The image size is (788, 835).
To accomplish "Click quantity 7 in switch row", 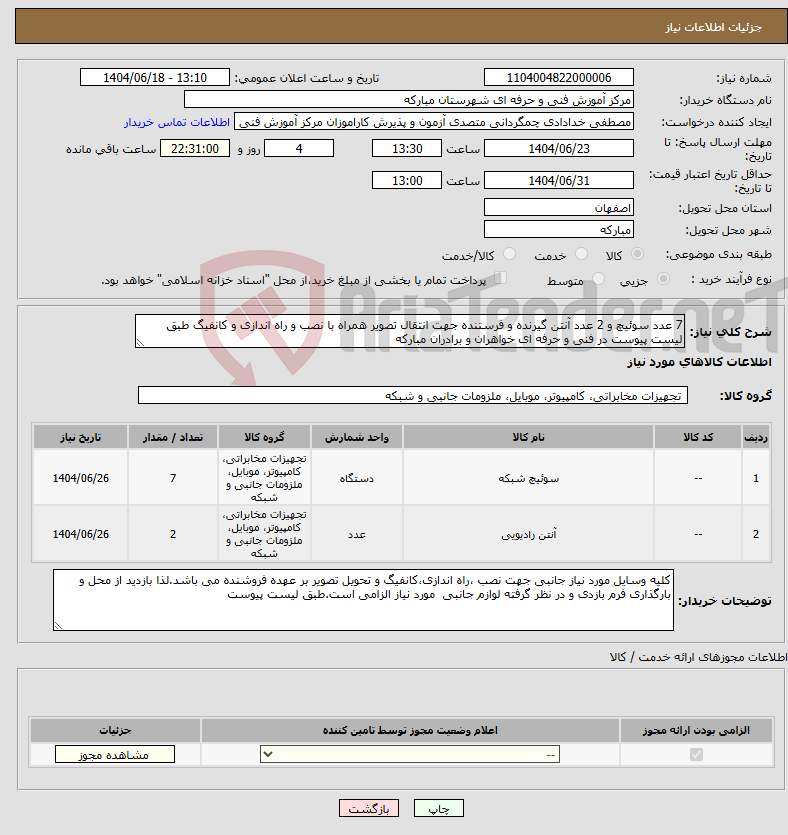I will tap(173, 478).
